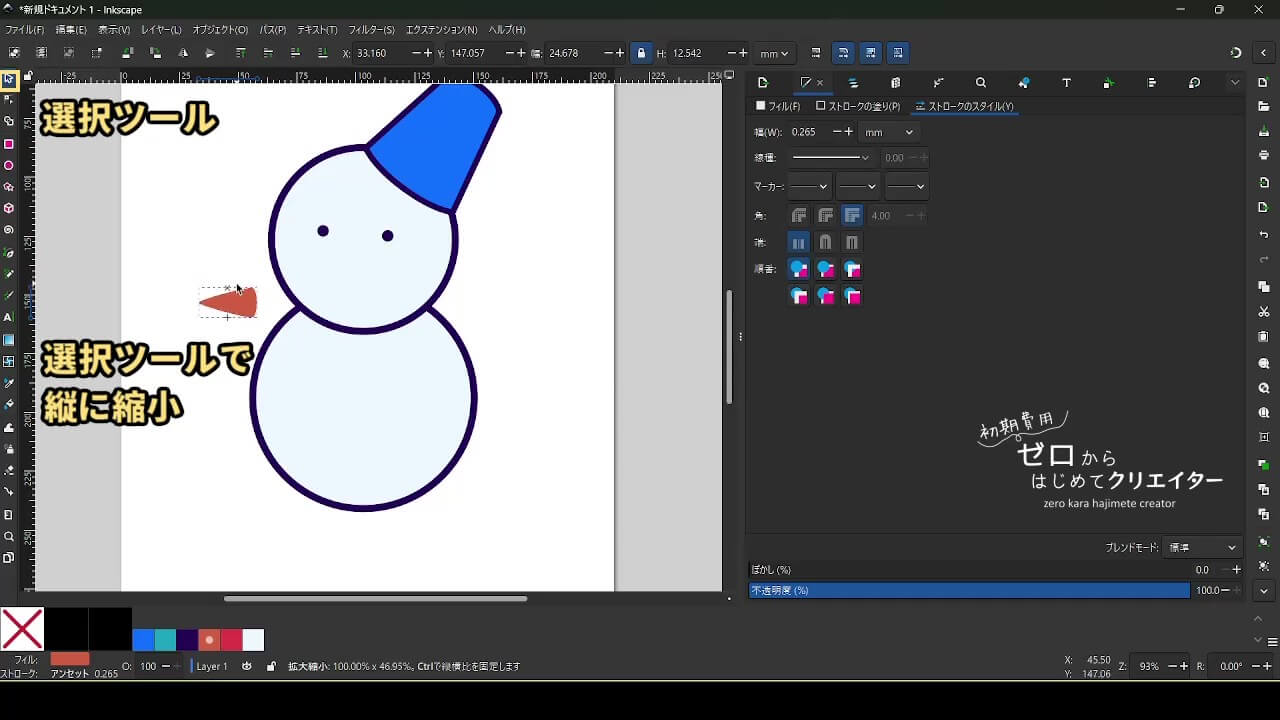Select the square cap button

[x=852, y=242]
